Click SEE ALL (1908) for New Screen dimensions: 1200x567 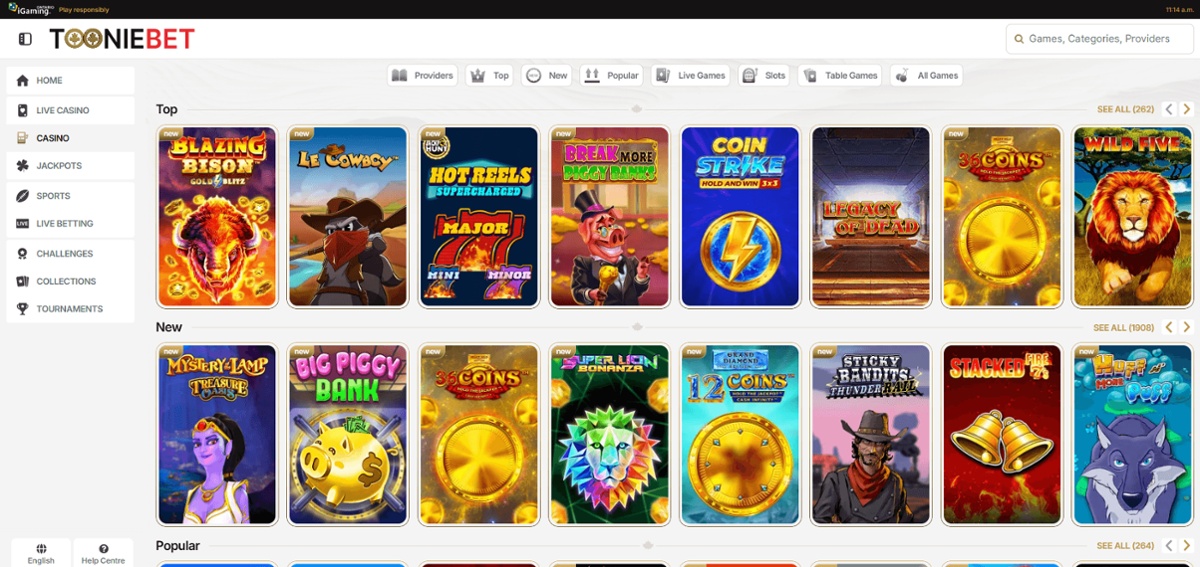(x=1124, y=328)
